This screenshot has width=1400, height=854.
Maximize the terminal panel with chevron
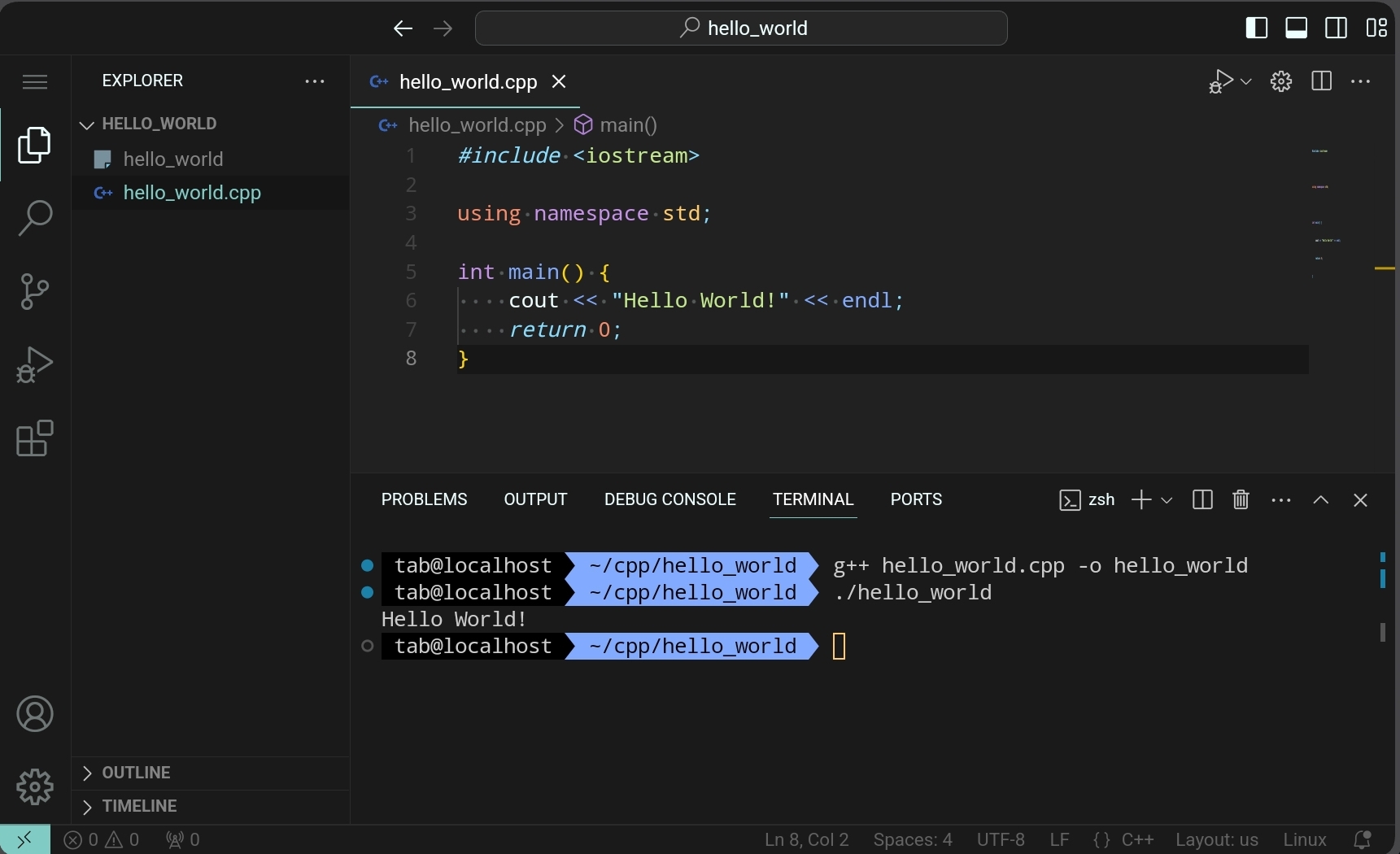click(1320, 500)
